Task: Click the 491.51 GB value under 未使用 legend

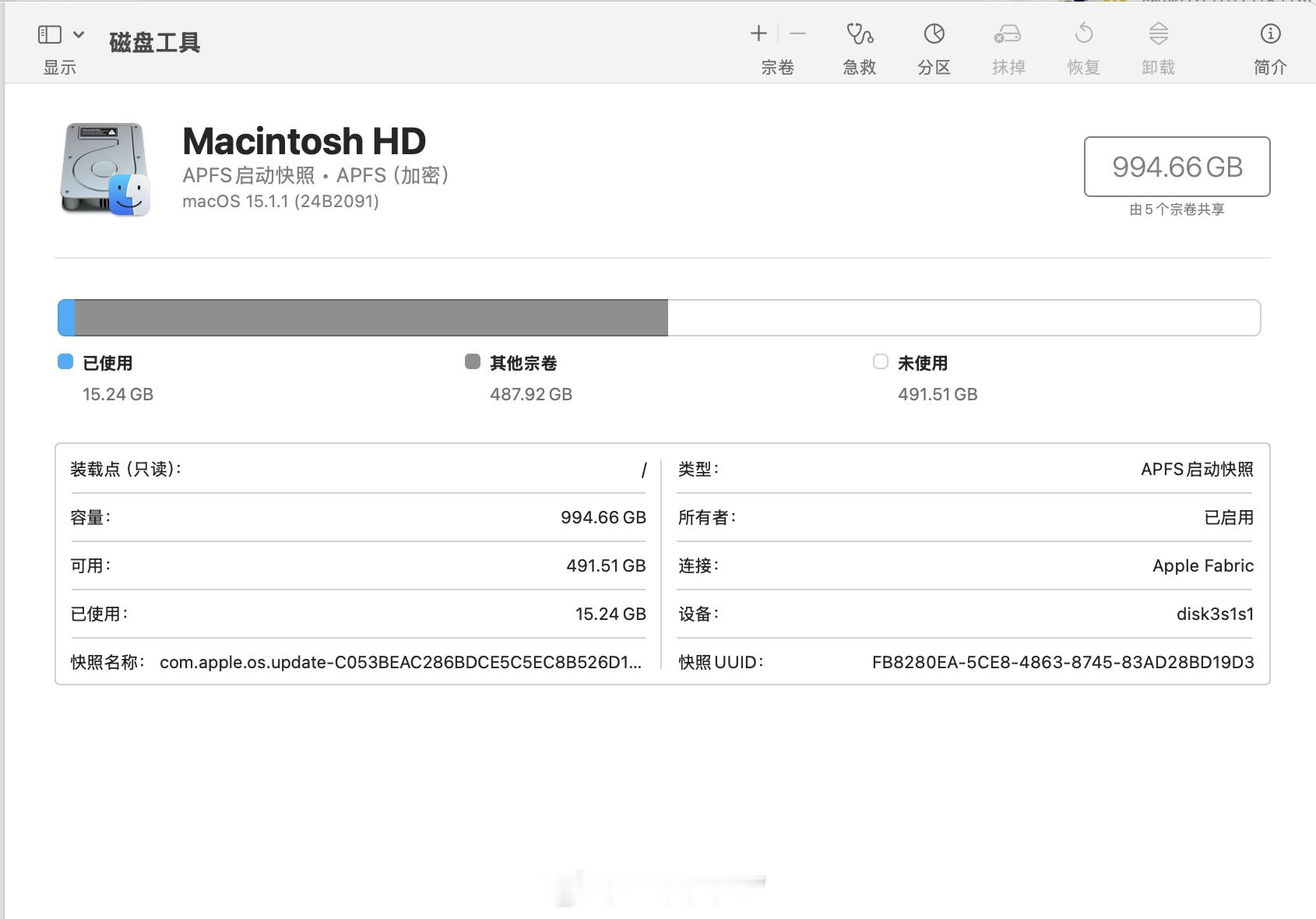Action: pyautogui.click(x=938, y=394)
